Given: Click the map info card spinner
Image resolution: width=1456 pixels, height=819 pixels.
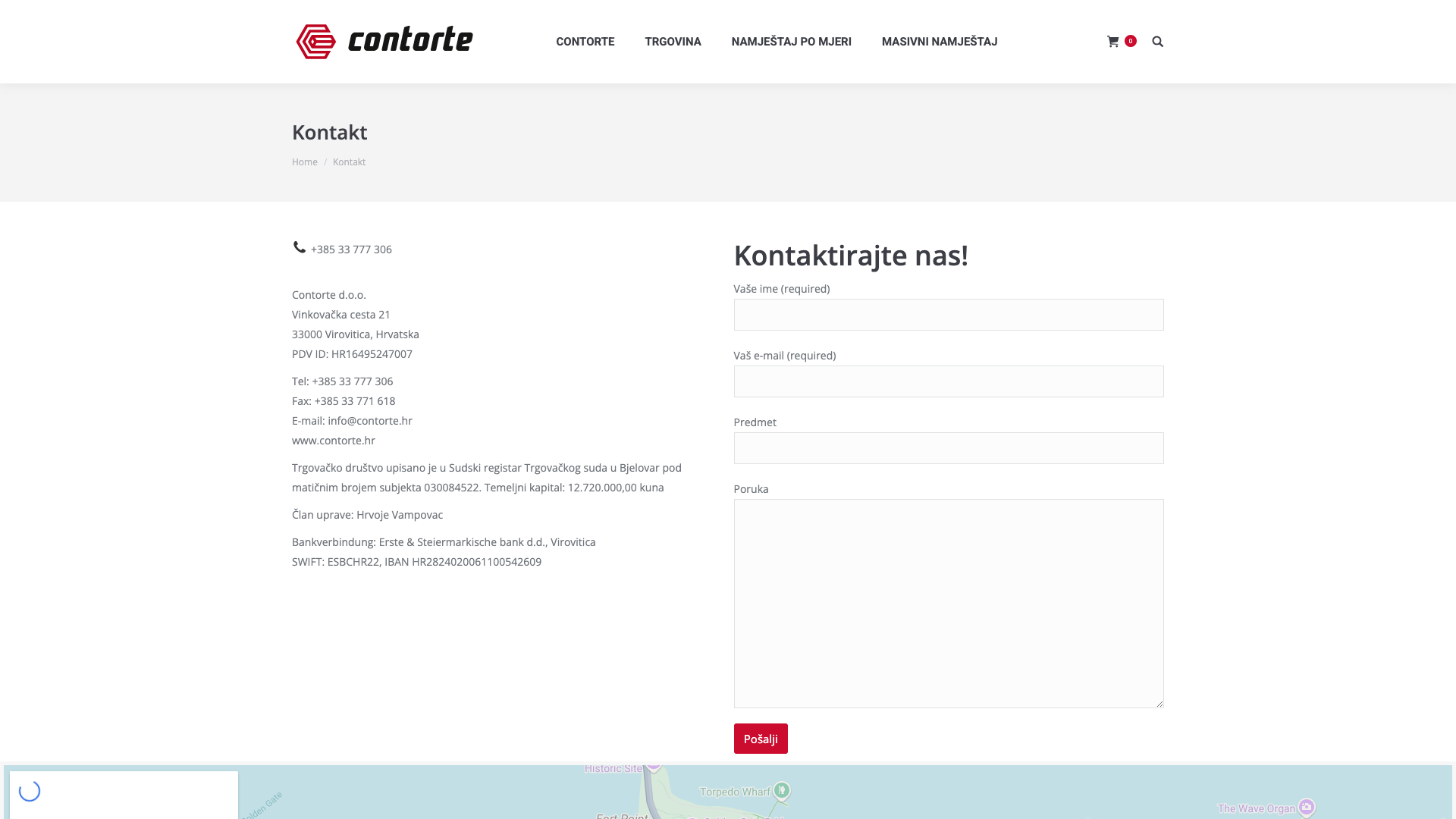Looking at the screenshot, I should pos(30,791).
